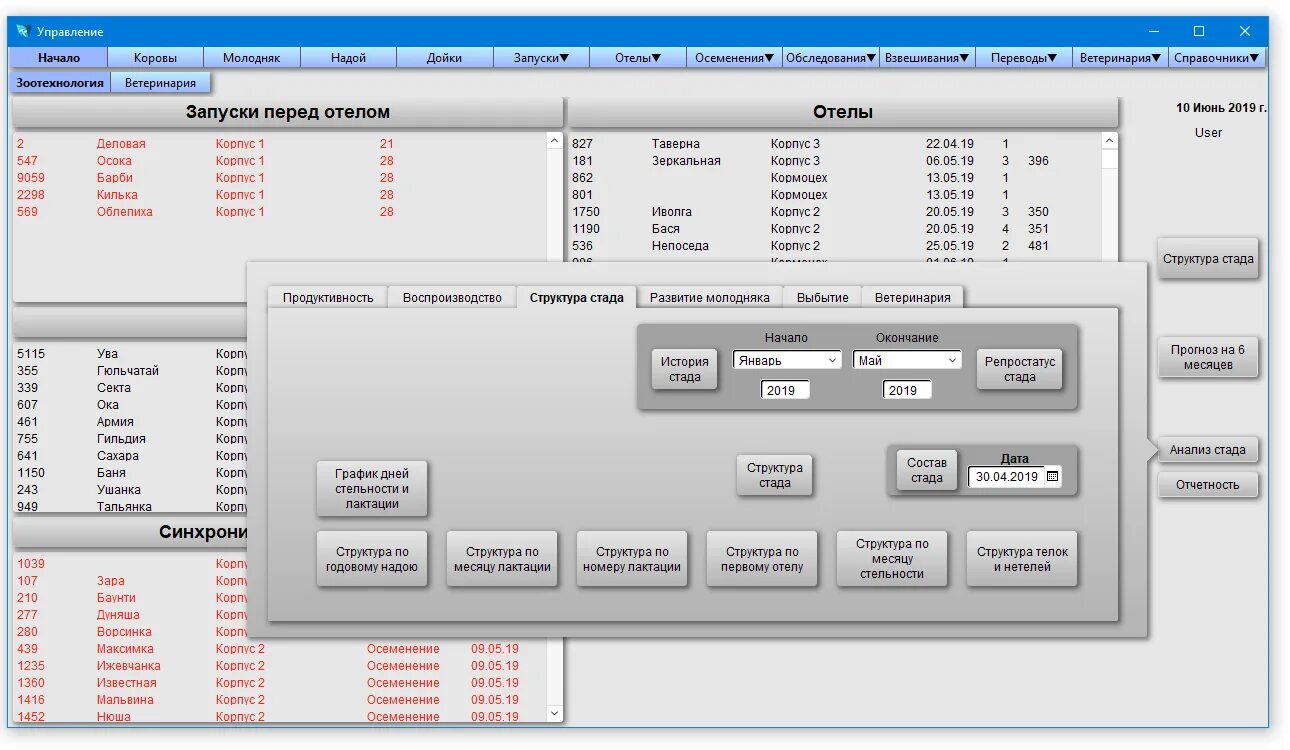Viewport: 1290px width, 750px height.
Task: Expand the Осеменения menu
Action: pos(734,58)
